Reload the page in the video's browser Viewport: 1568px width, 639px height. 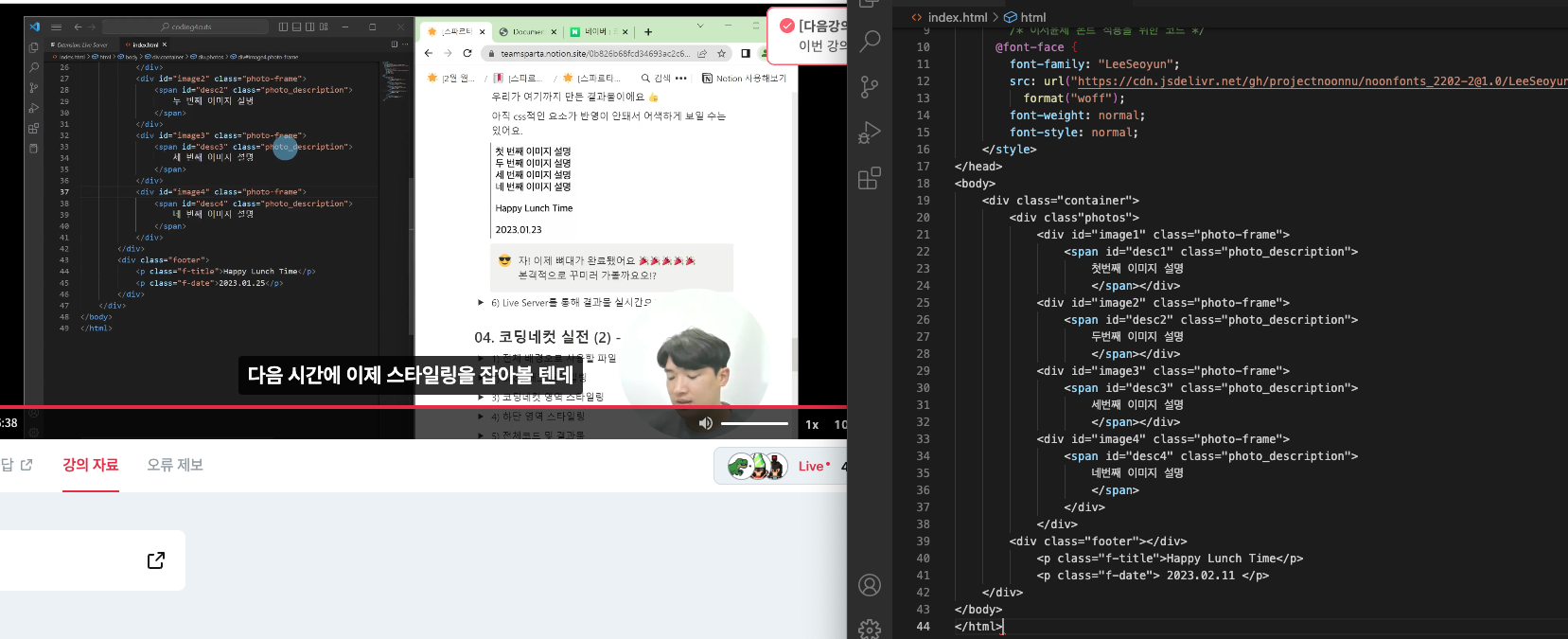click(467, 53)
